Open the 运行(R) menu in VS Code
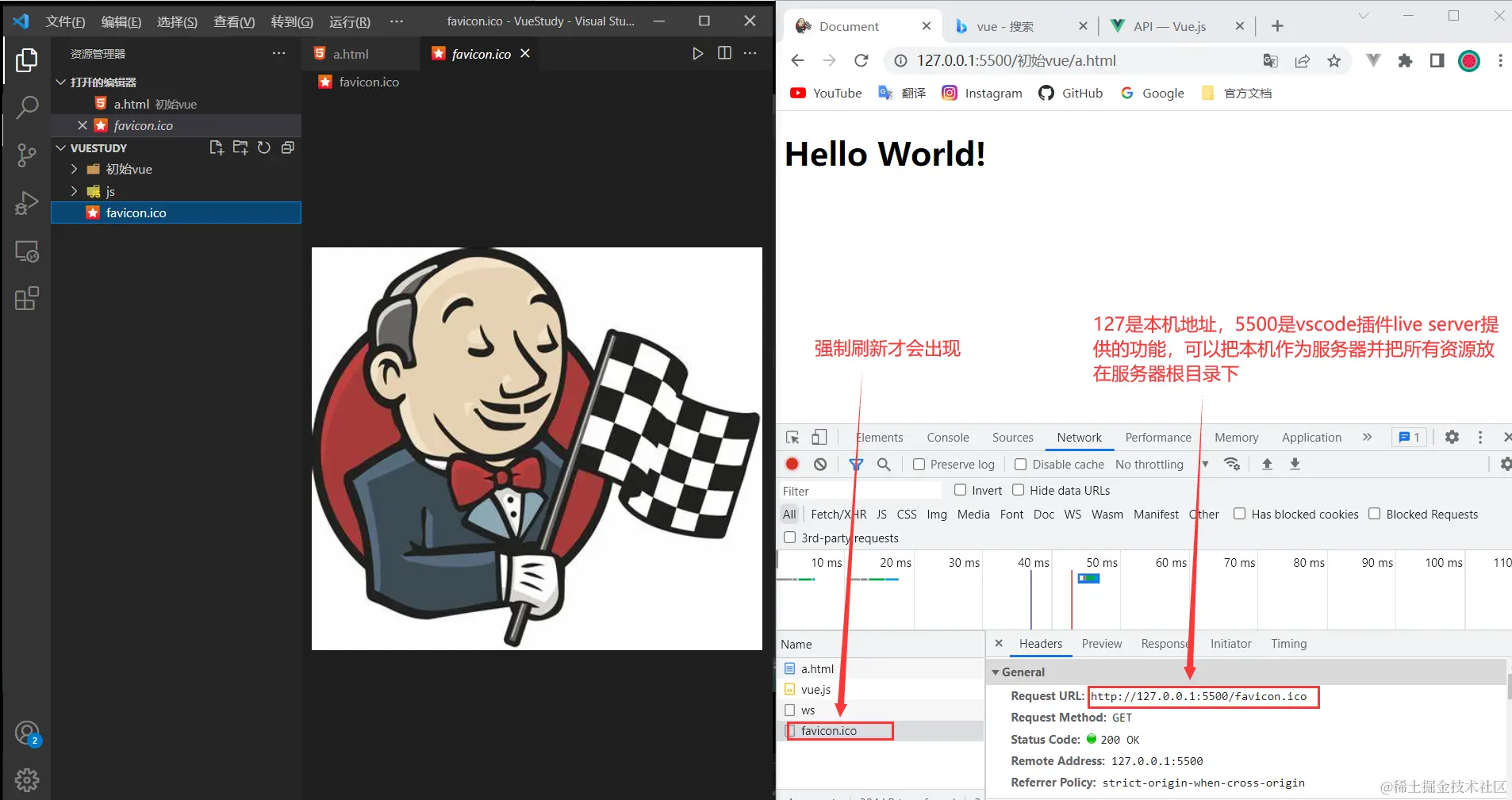This screenshot has width=1512, height=800. point(350,21)
